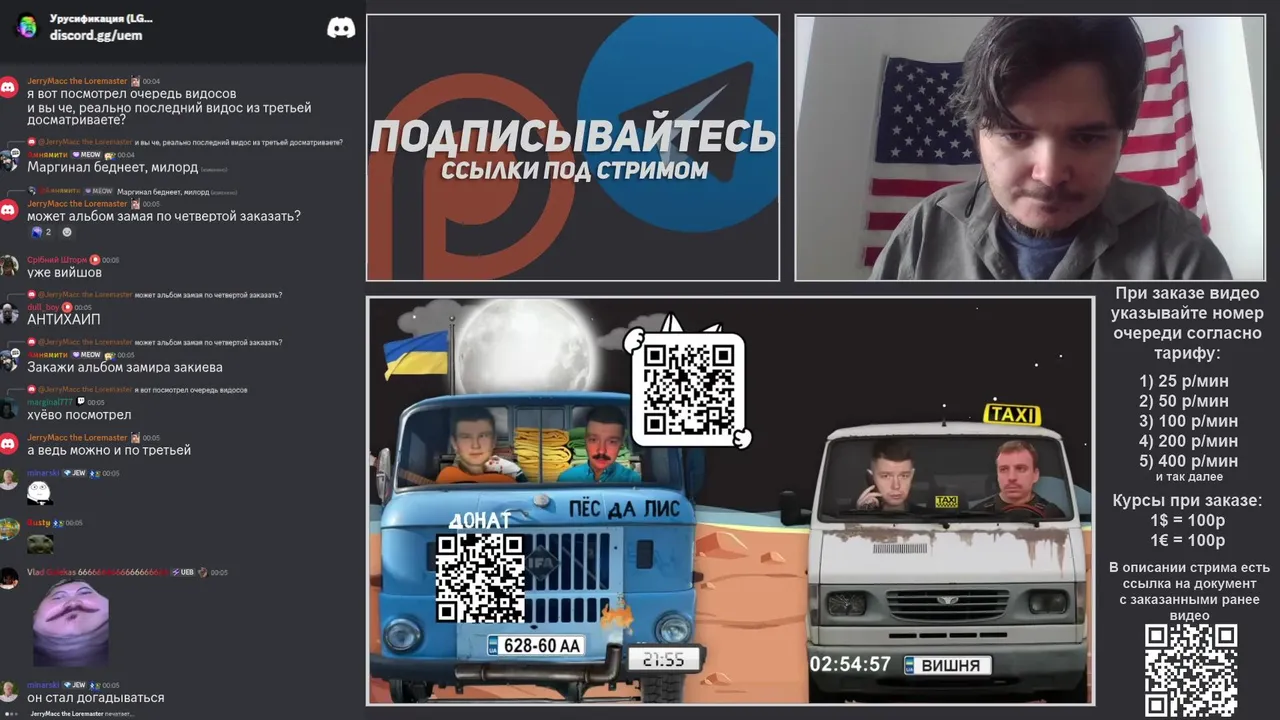Click the Discord logo in the chat header
The image size is (1280, 720).
coord(341,28)
